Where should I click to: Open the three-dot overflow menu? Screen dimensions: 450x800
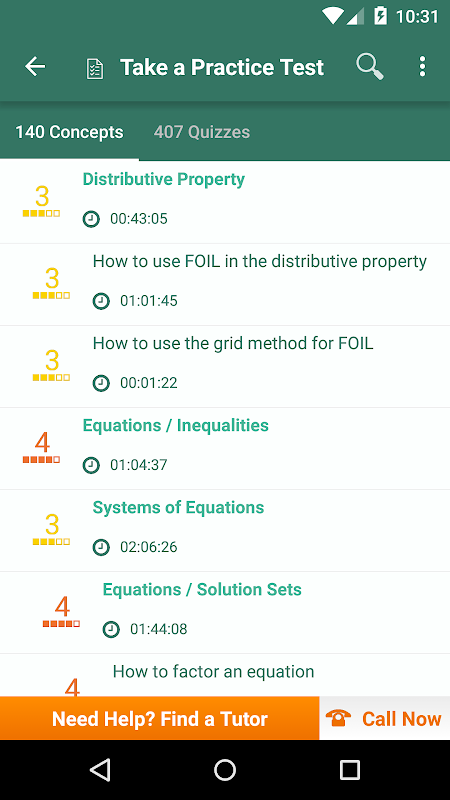(x=422, y=67)
